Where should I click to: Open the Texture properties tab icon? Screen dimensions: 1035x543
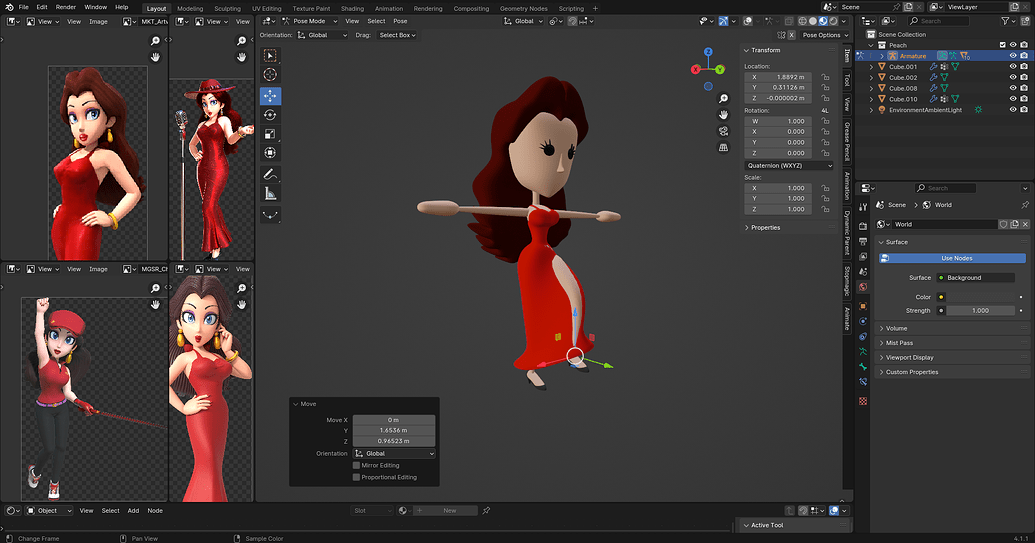(863, 401)
